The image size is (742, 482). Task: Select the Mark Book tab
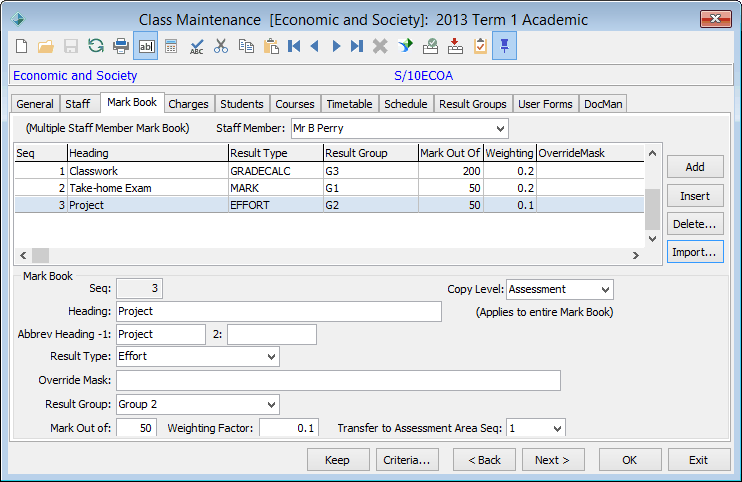click(x=132, y=102)
